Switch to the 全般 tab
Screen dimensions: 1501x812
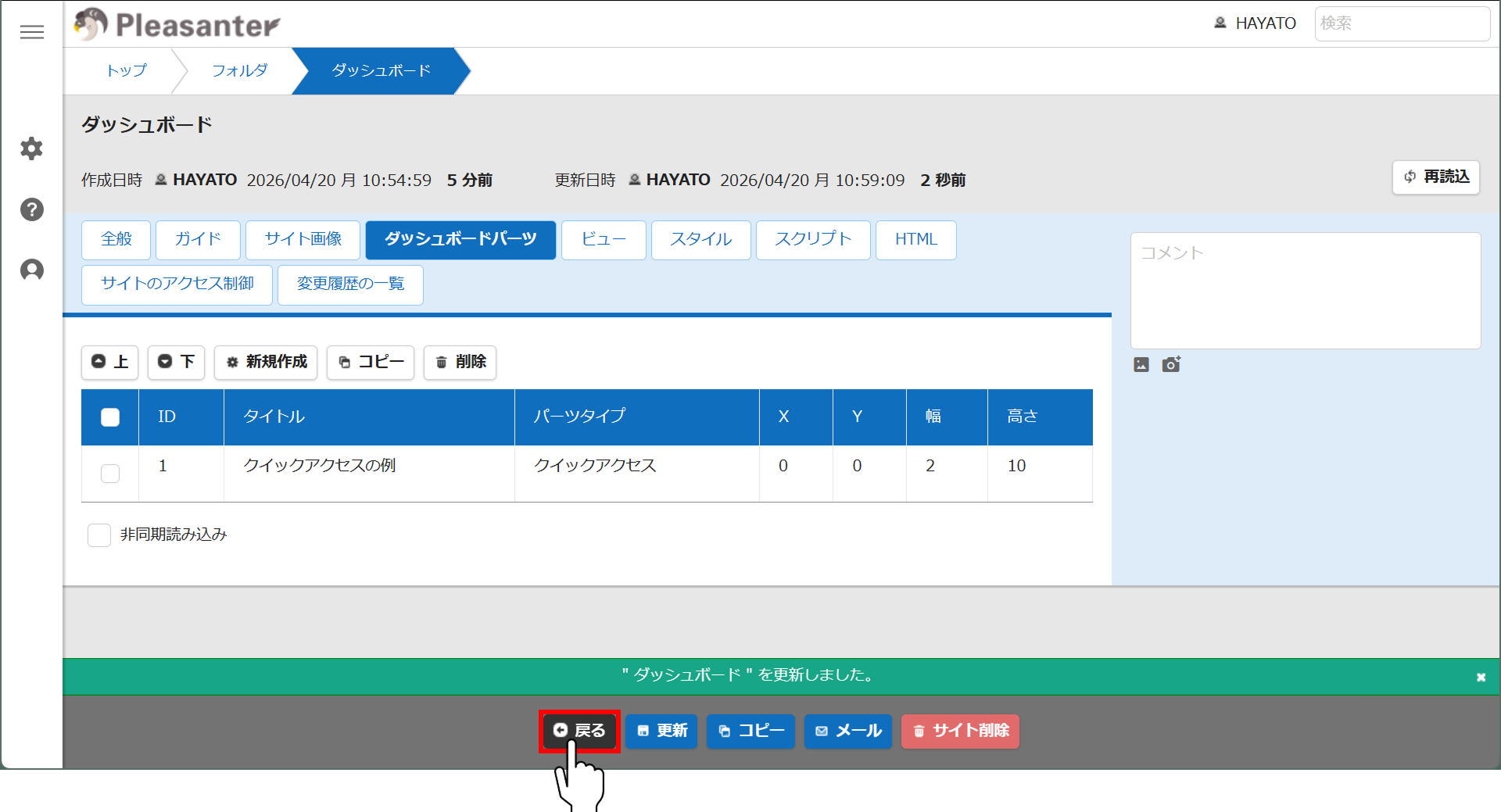(116, 239)
